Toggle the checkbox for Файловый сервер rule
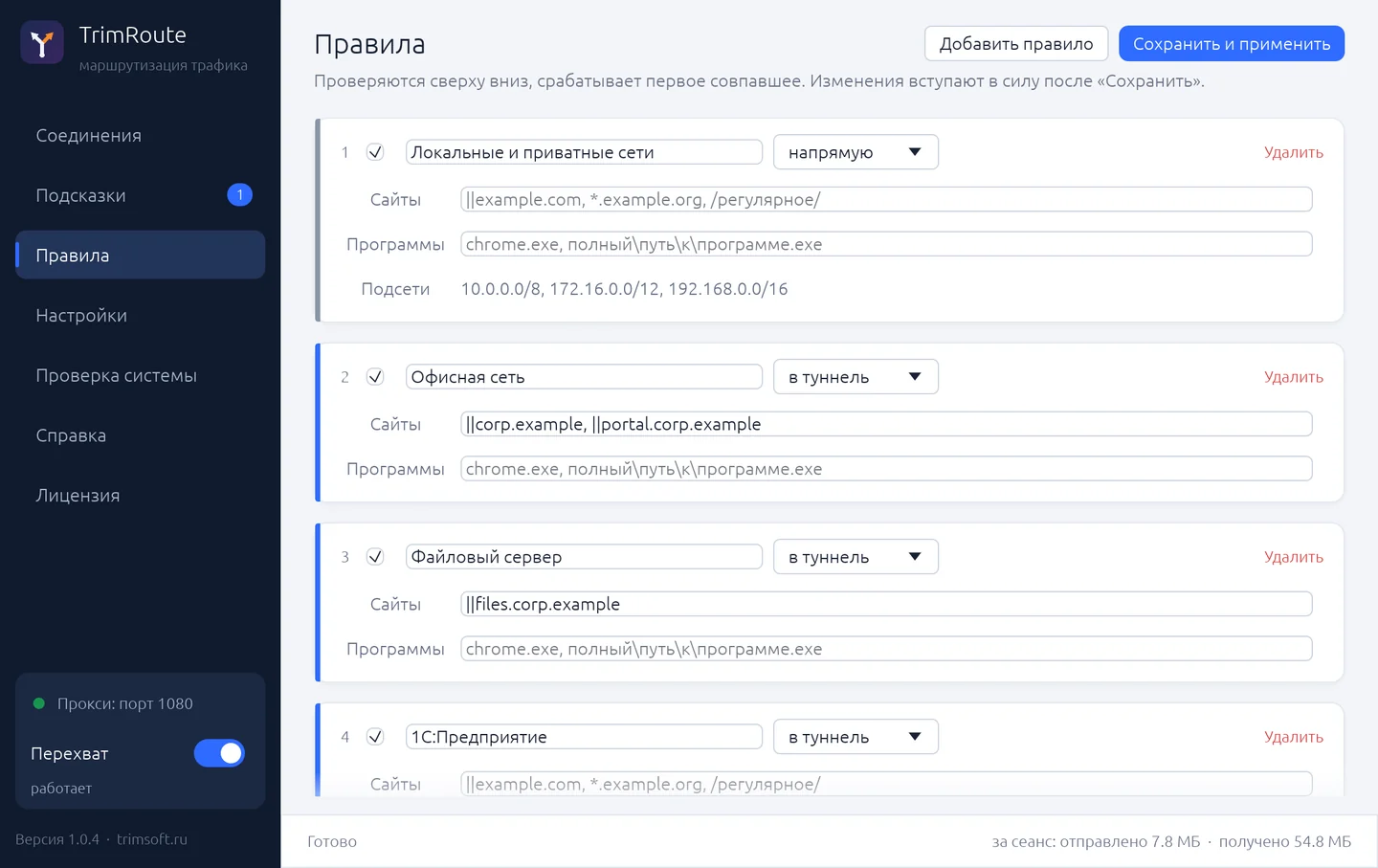 (x=375, y=557)
